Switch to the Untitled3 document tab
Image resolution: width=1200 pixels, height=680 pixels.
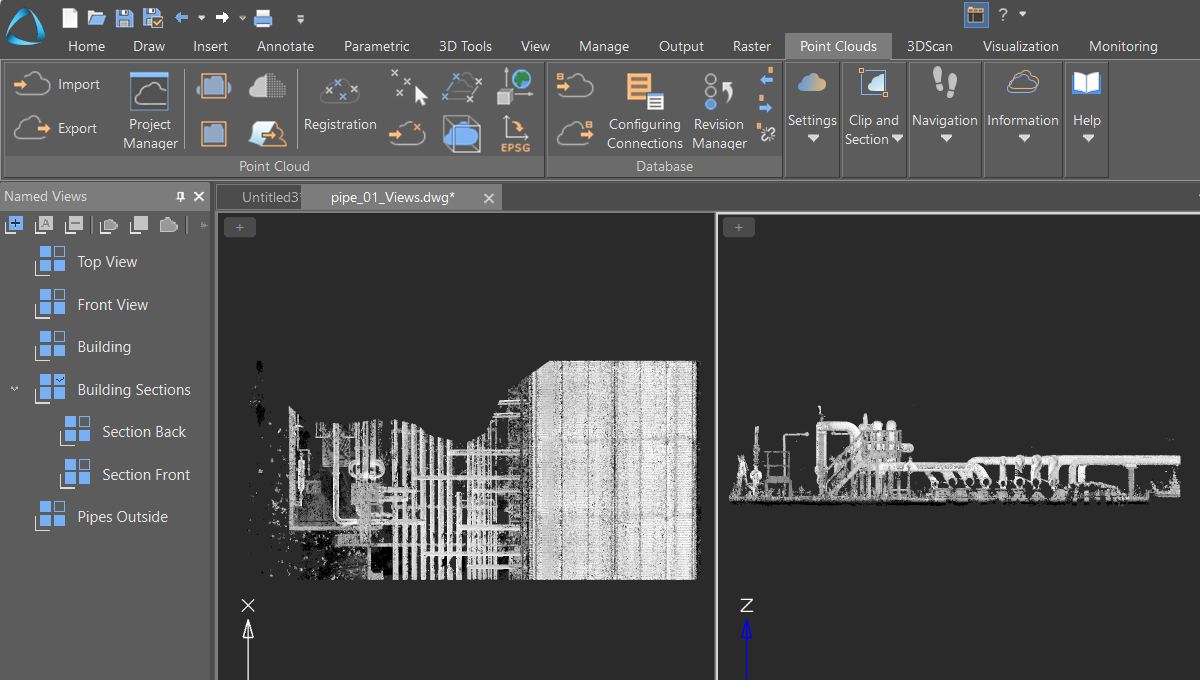[x=269, y=197]
